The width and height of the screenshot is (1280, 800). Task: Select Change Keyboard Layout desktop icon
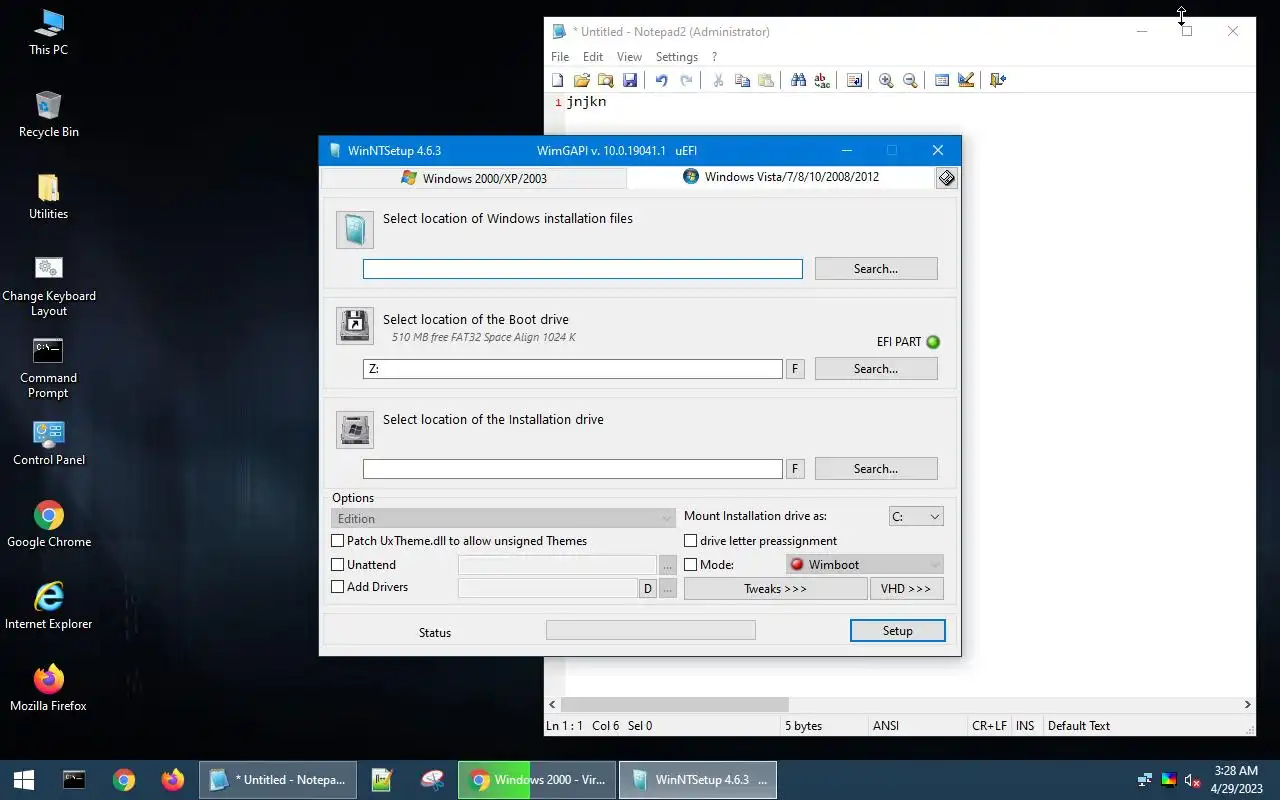(x=48, y=287)
